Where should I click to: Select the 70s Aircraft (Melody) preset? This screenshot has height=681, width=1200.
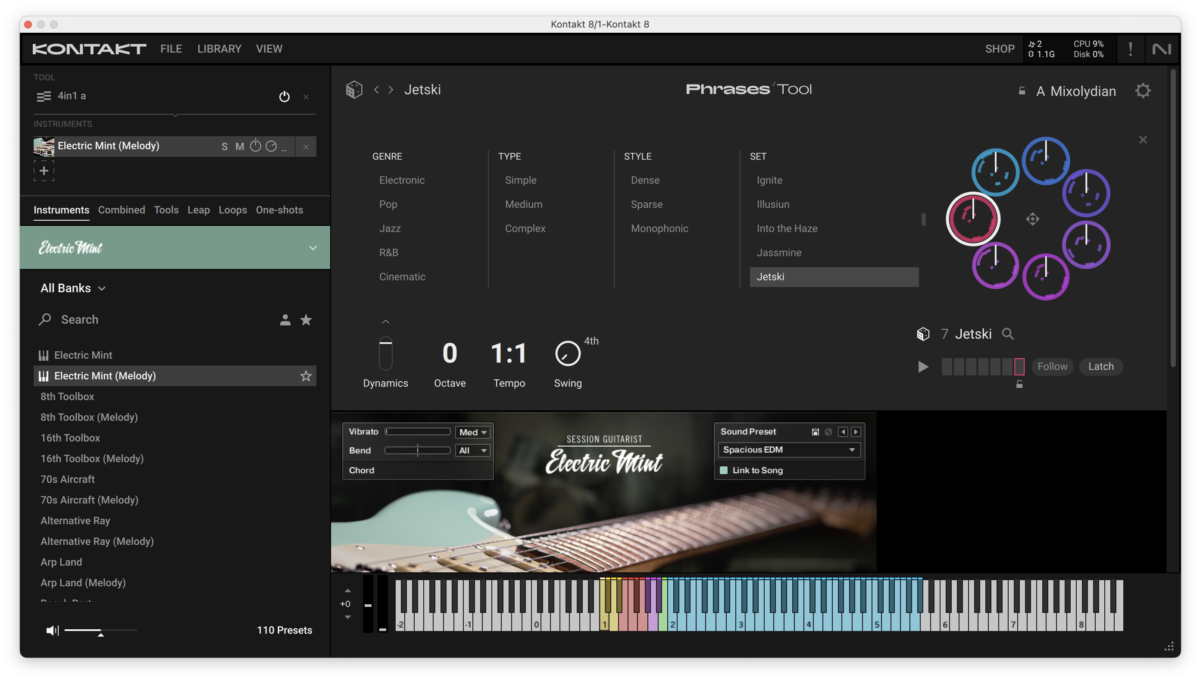point(89,500)
